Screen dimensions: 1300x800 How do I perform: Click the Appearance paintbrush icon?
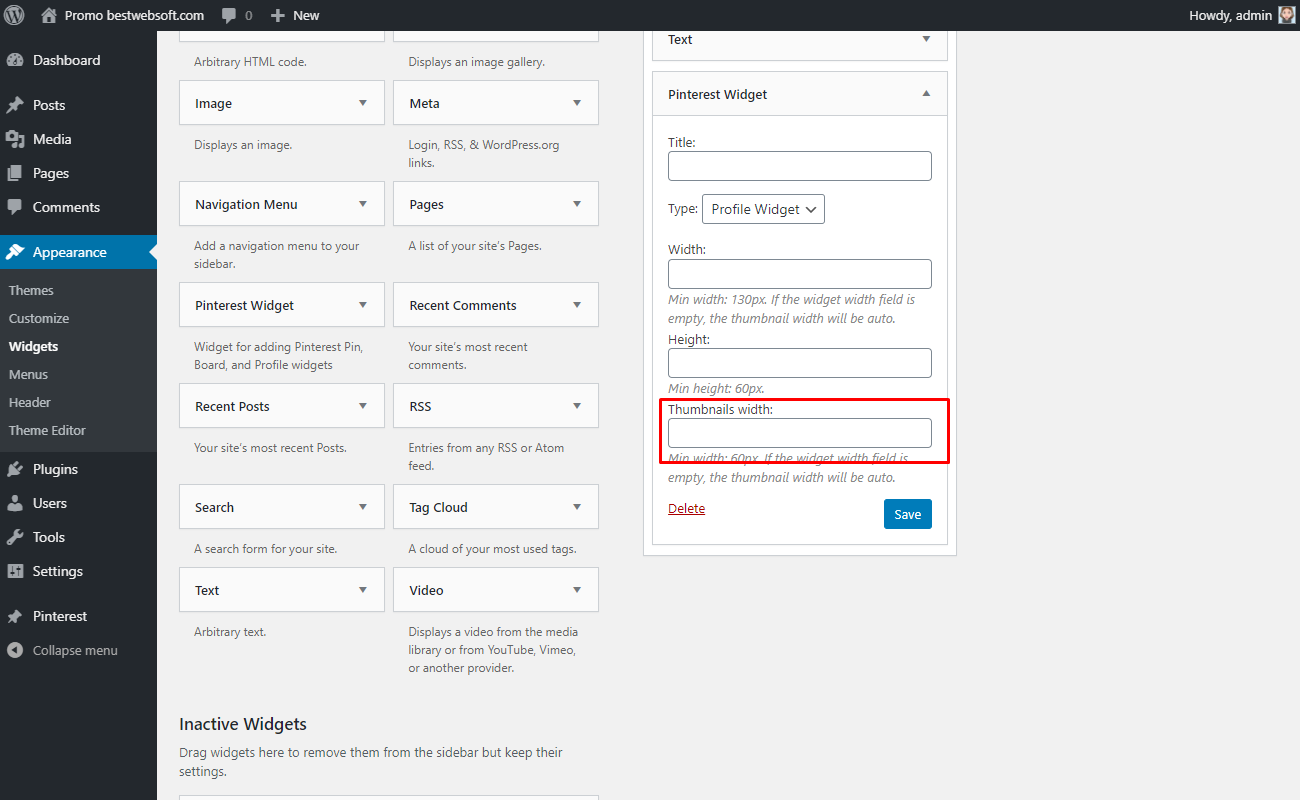[15, 252]
